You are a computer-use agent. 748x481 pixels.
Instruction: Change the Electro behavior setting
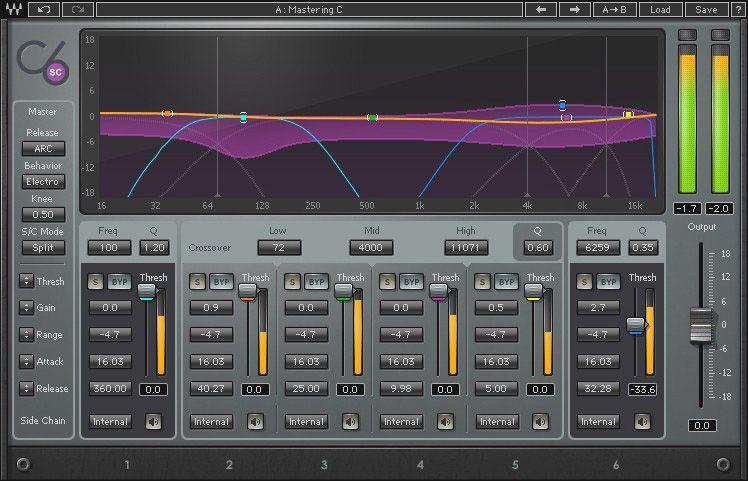coord(43,181)
